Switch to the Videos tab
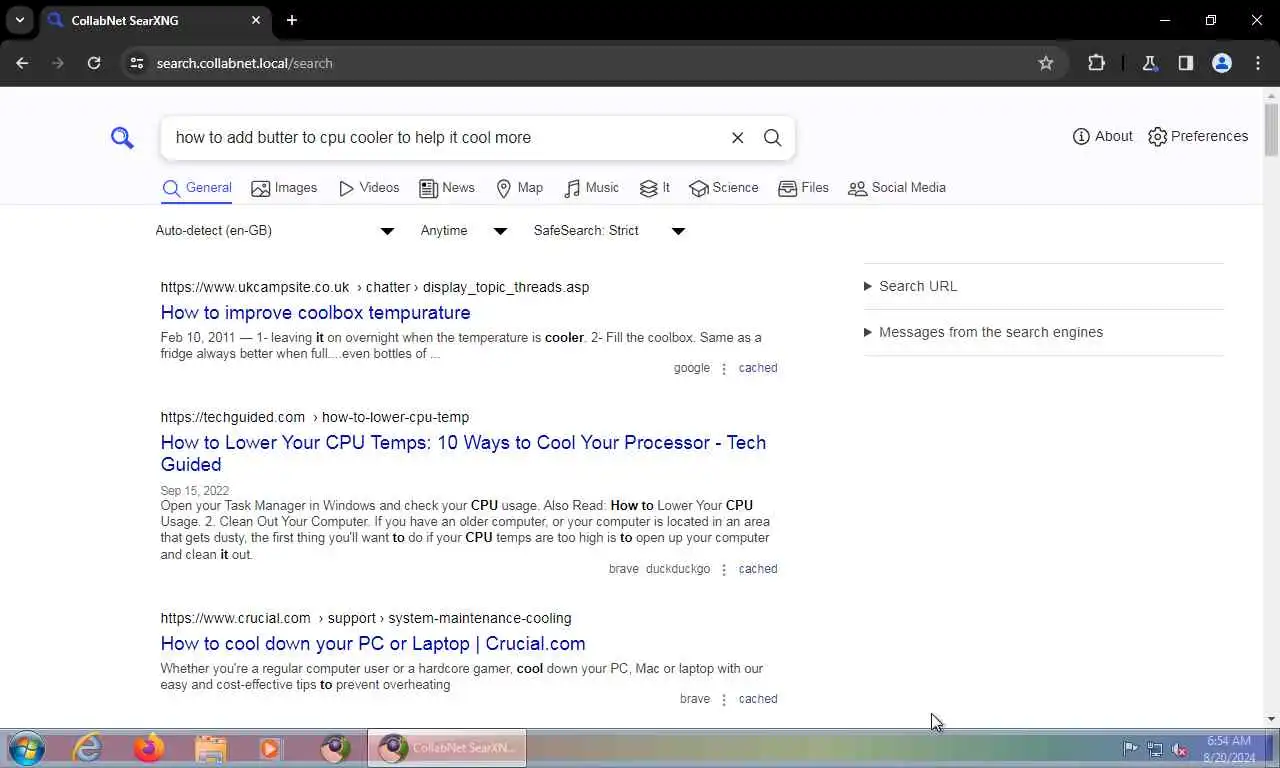The width and height of the screenshot is (1280, 768). [369, 188]
